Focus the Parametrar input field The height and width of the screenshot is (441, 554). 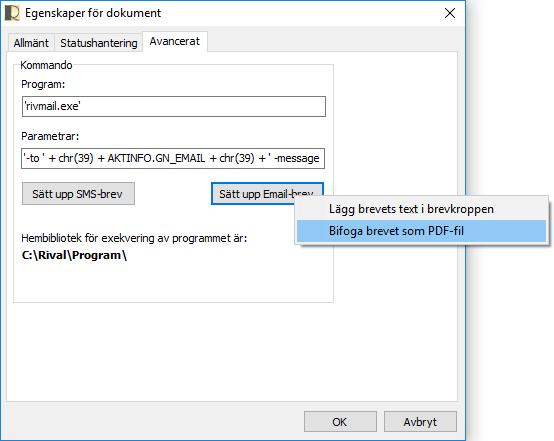click(173, 158)
